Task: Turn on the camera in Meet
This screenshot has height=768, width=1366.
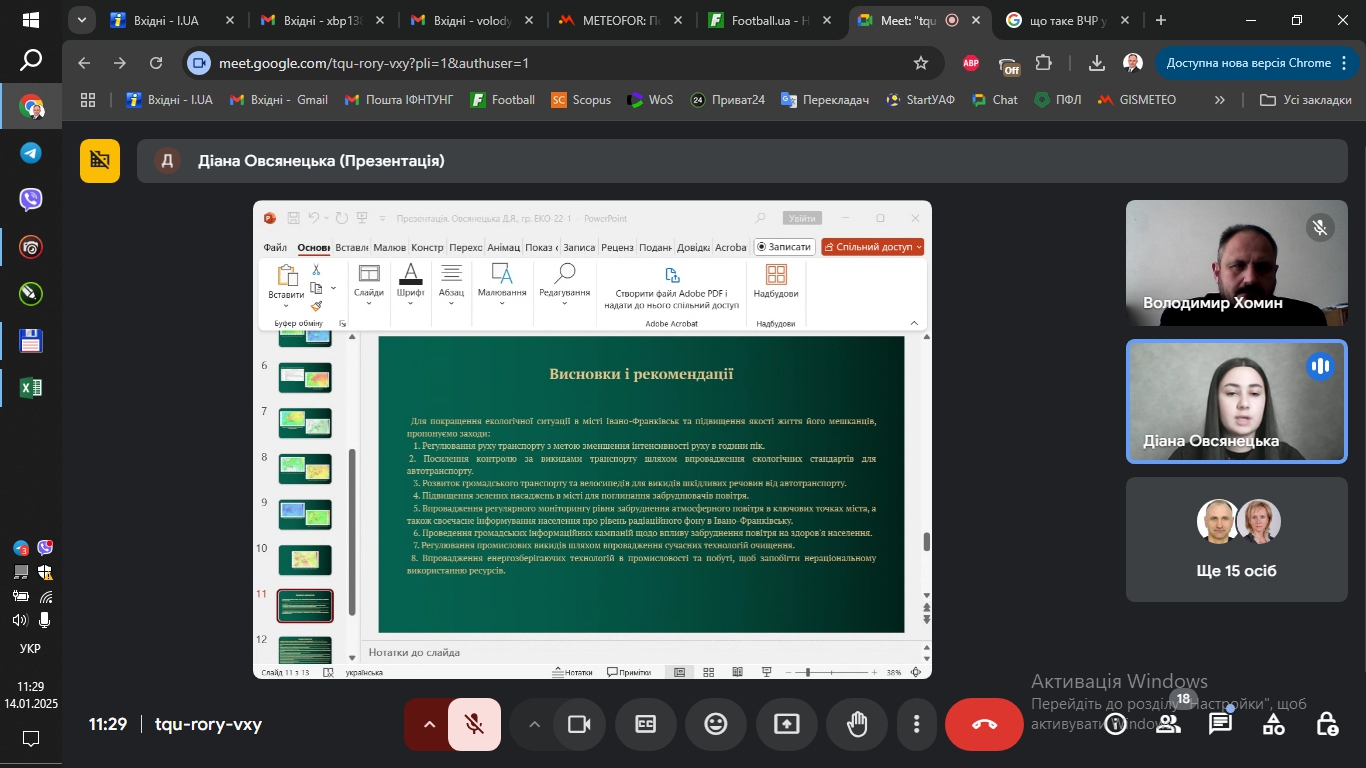Action: 580,724
